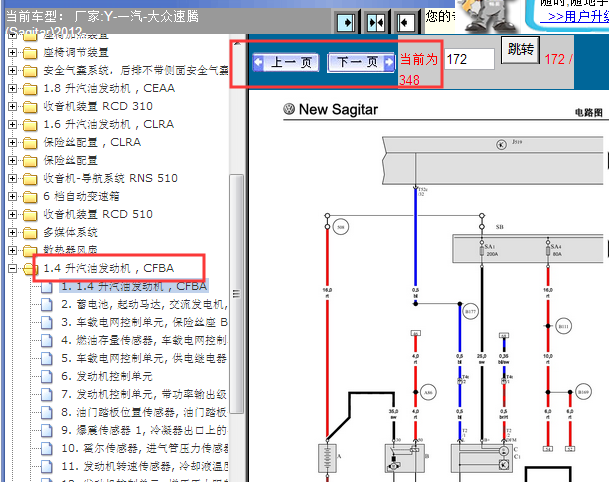Select the 保险丝配置 folder icon without CLRA
609x482 pixels.
click(30, 161)
